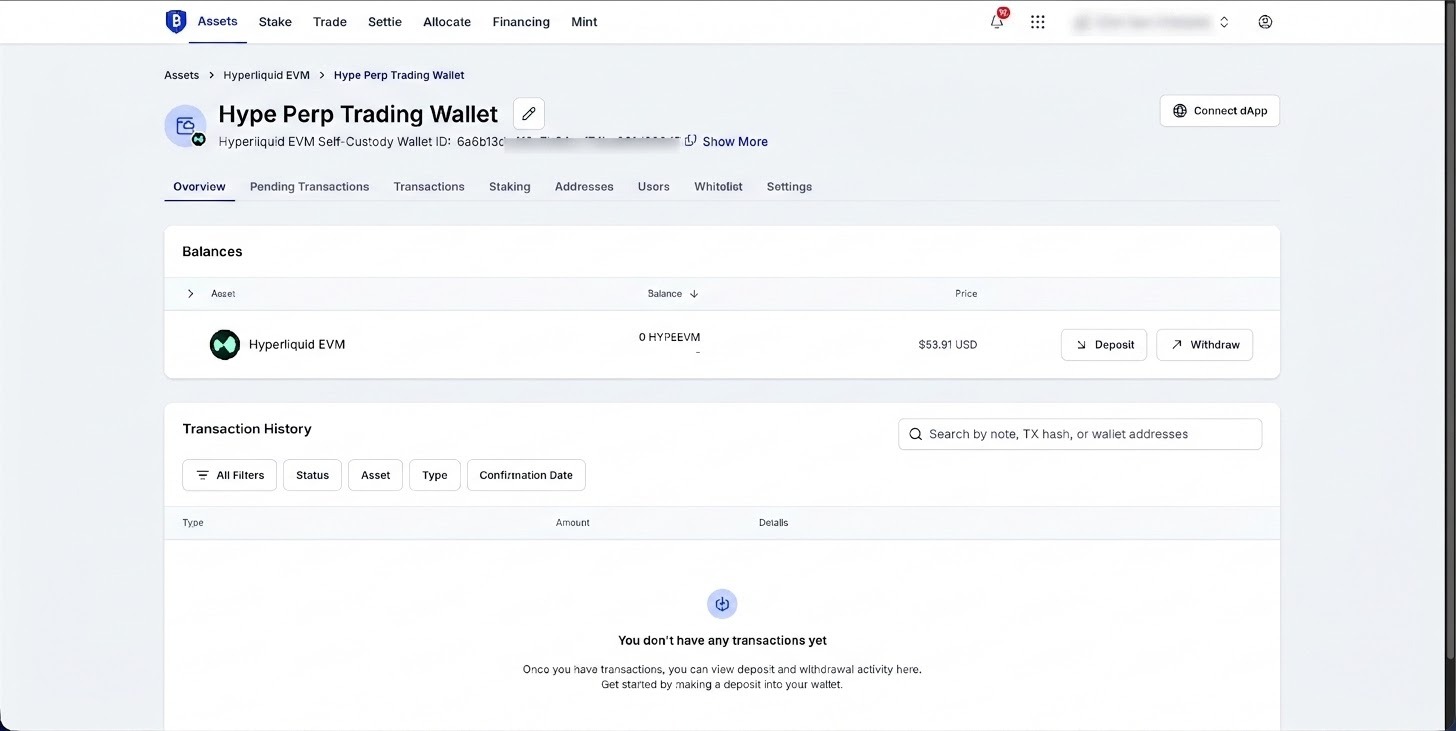The width and height of the screenshot is (1456, 731).
Task: Click the Details column header
Action: click(x=774, y=523)
